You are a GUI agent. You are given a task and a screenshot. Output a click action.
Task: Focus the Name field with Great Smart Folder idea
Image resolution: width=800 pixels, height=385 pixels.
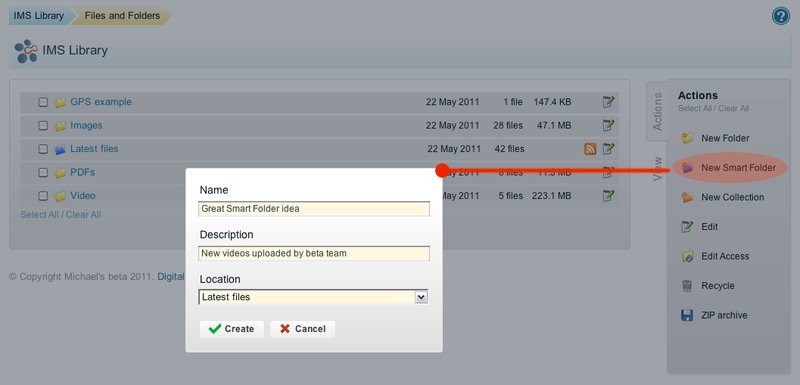(x=314, y=209)
